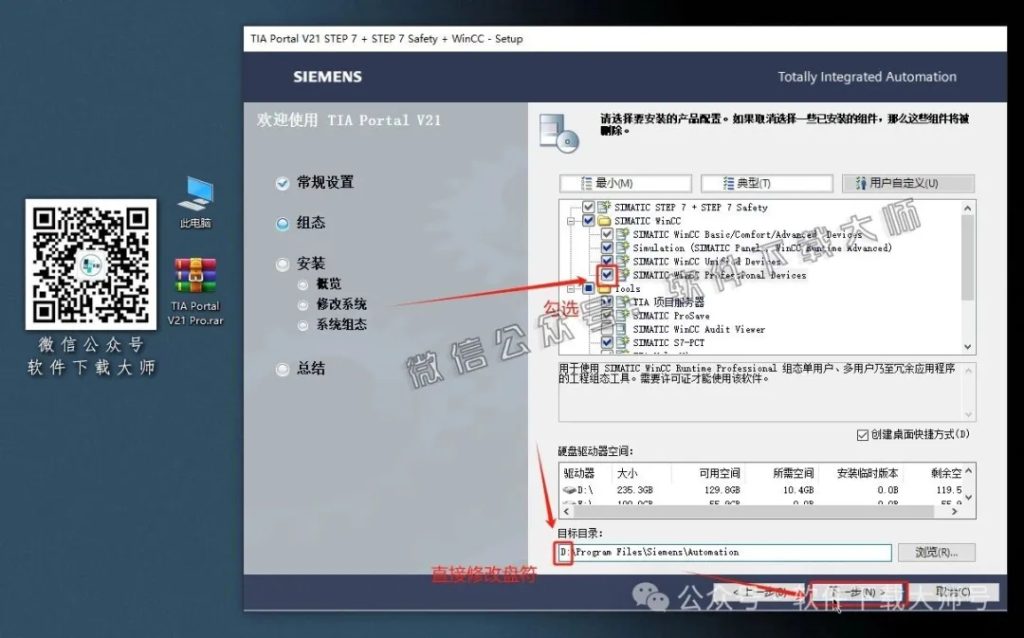This screenshot has height=638, width=1024.
Task: Click the SIMATIC S7-PCT component icon
Action: pyautogui.click(x=621, y=340)
